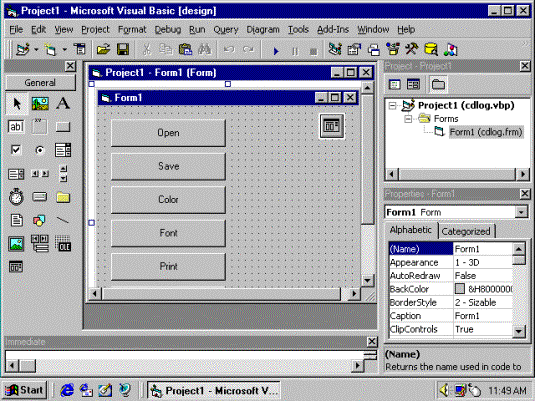535x401 pixels.
Task: Select the FileListBox control tool
Action: 16,220
